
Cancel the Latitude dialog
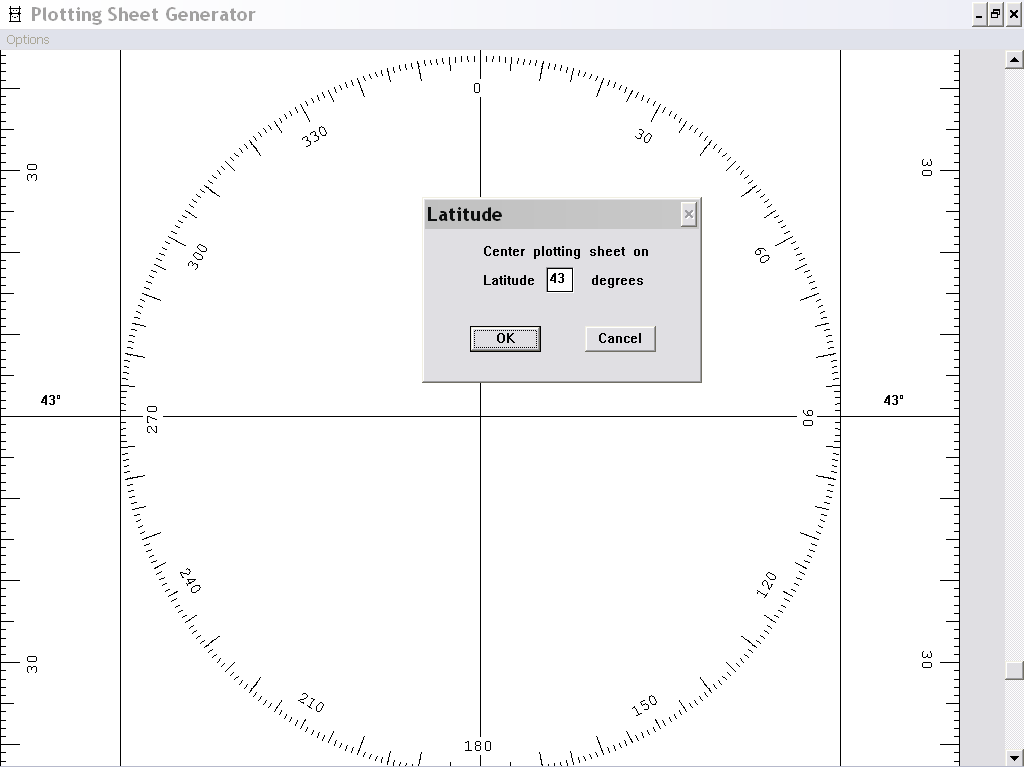coord(620,339)
